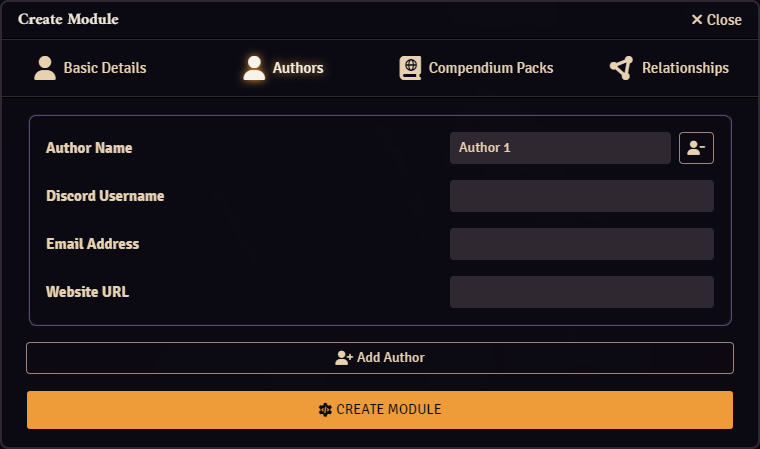This screenshot has height=449, width=760.
Task: Focus the Website URL input
Action: pyautogui.click(x=582, y=292)
